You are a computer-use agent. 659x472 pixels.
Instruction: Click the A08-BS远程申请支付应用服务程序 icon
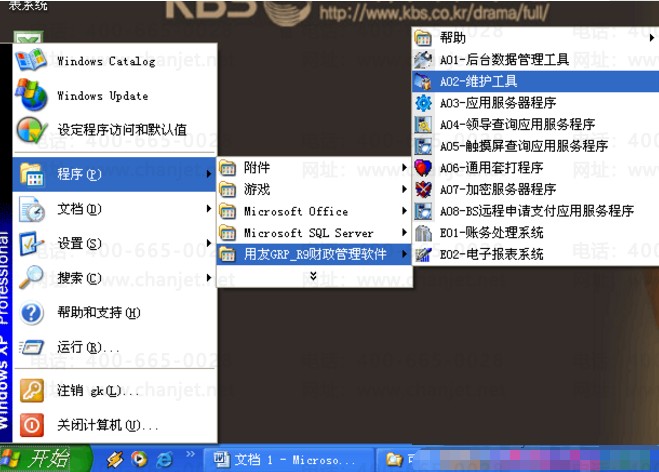pyautogui.click(x=423, y=211)
